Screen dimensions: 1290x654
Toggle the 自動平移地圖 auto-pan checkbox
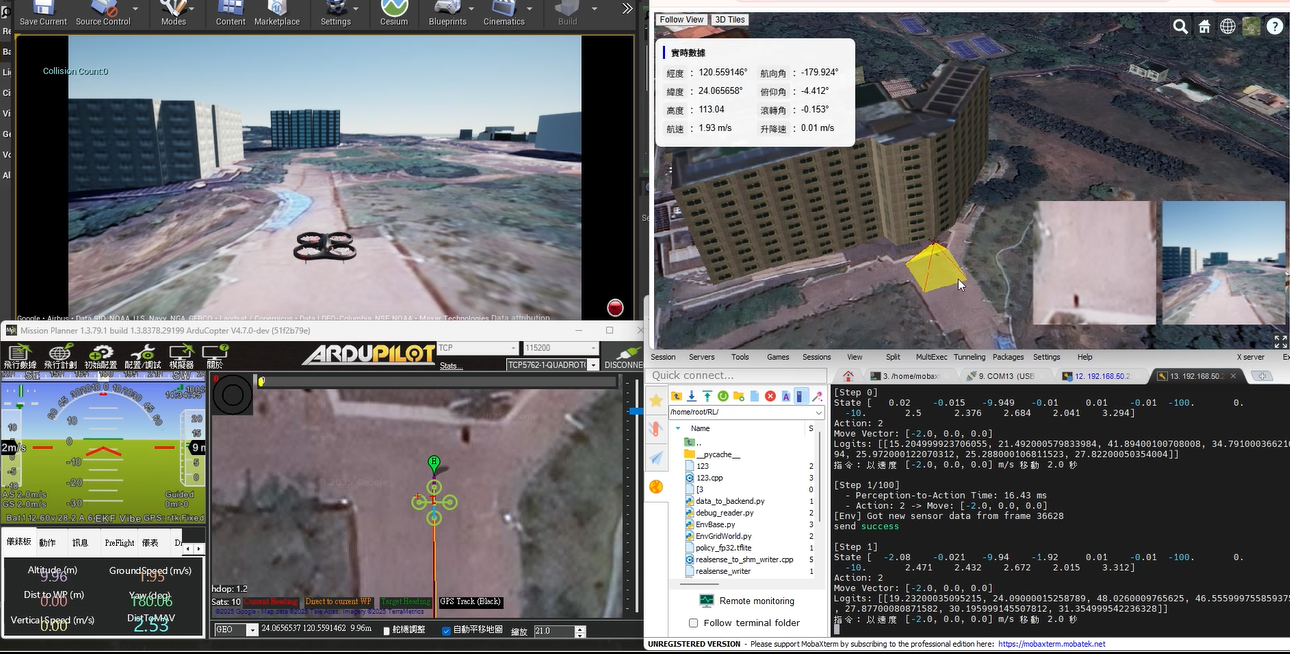coord(446,631)
